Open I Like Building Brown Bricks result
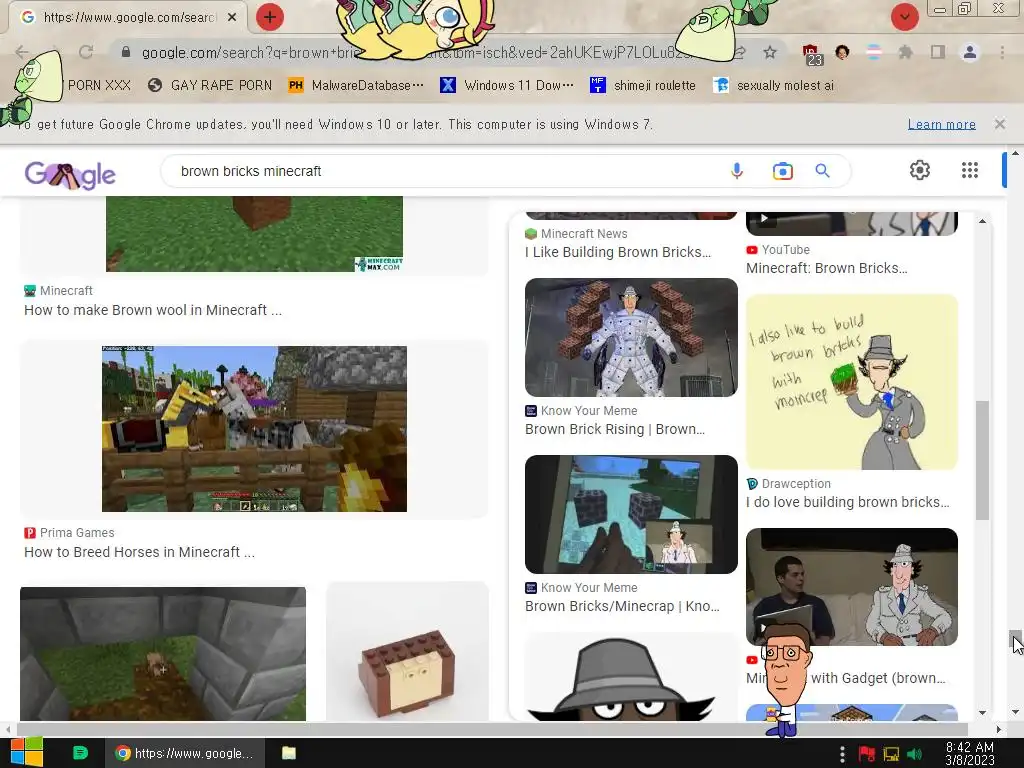The image size is (1024, 768). click(618, 252)
